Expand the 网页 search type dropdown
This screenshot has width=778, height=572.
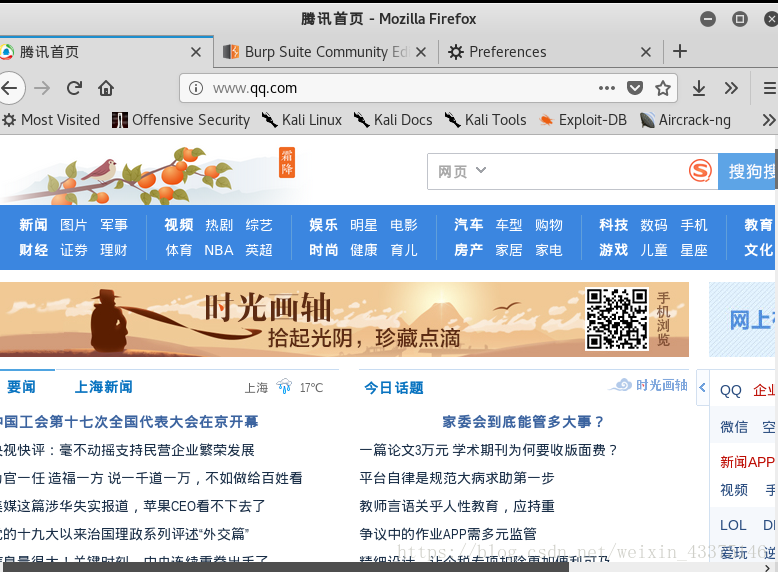pos(462,172)
